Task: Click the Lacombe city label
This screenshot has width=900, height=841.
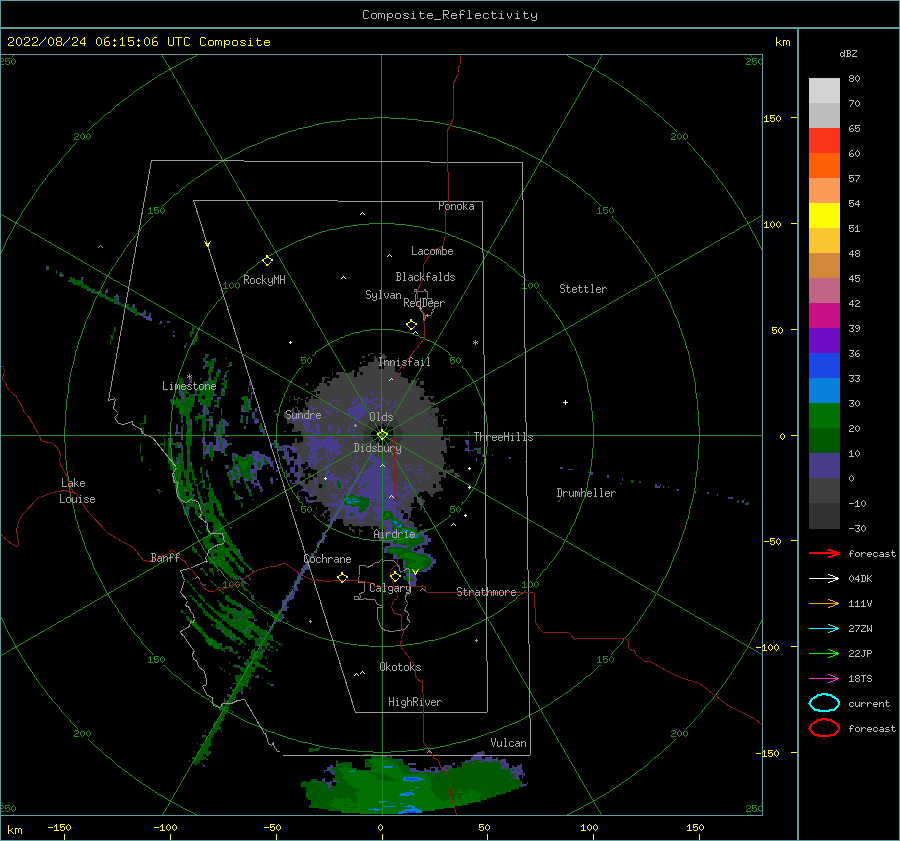Action: point(432,251)
